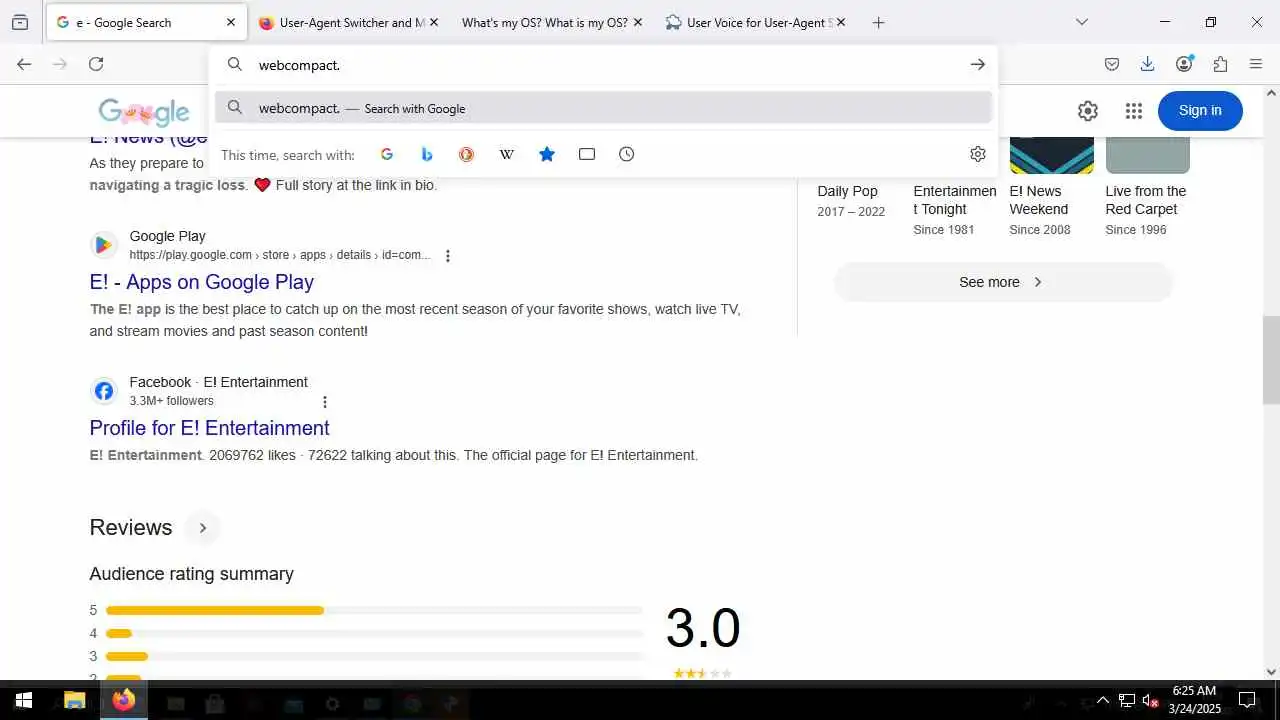The width and height of the screenshot is (1280, 720).
Task: Open the Google apps grid
Action: tap(1133, 111)
